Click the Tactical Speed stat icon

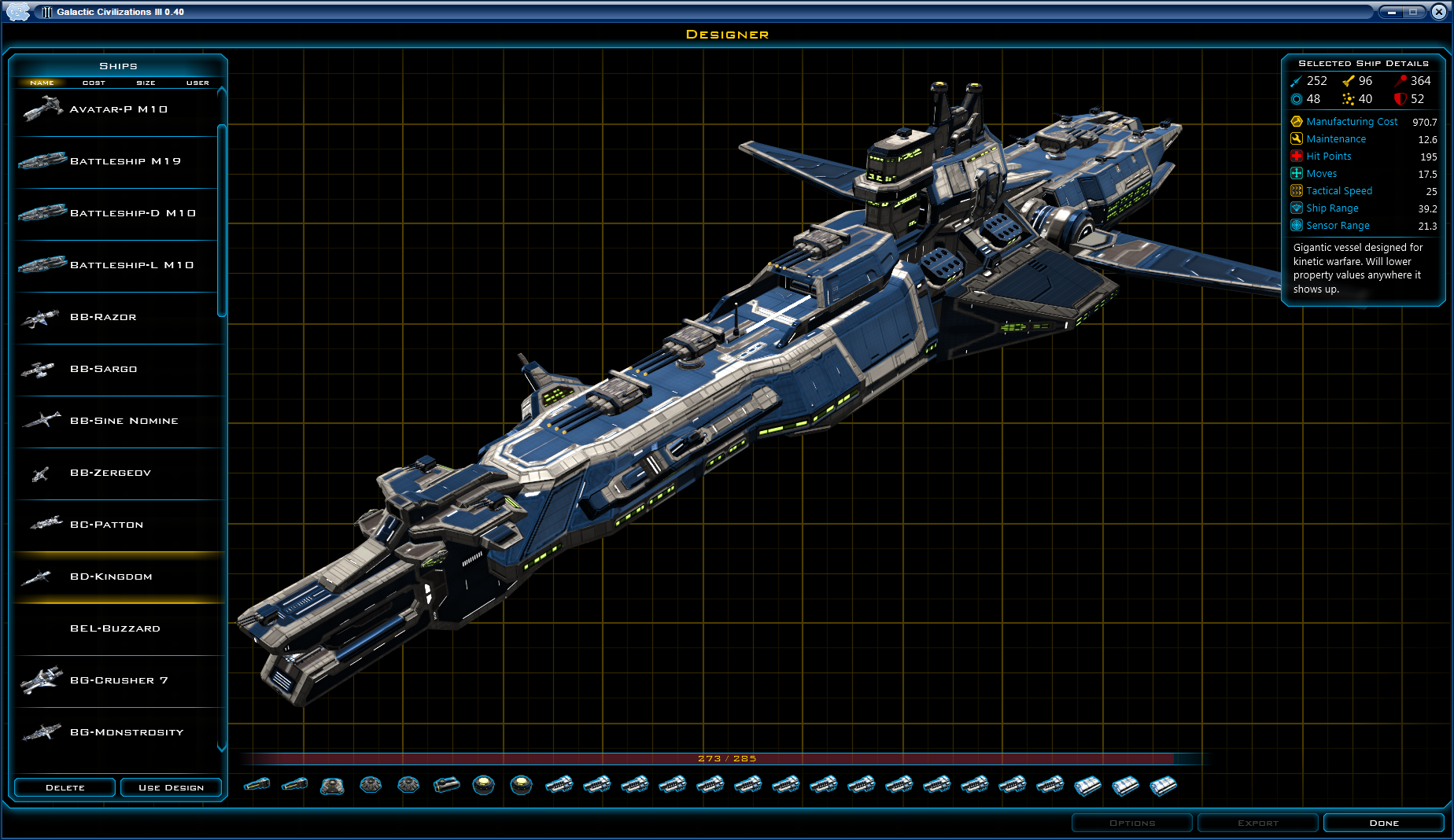[1297, 191]
